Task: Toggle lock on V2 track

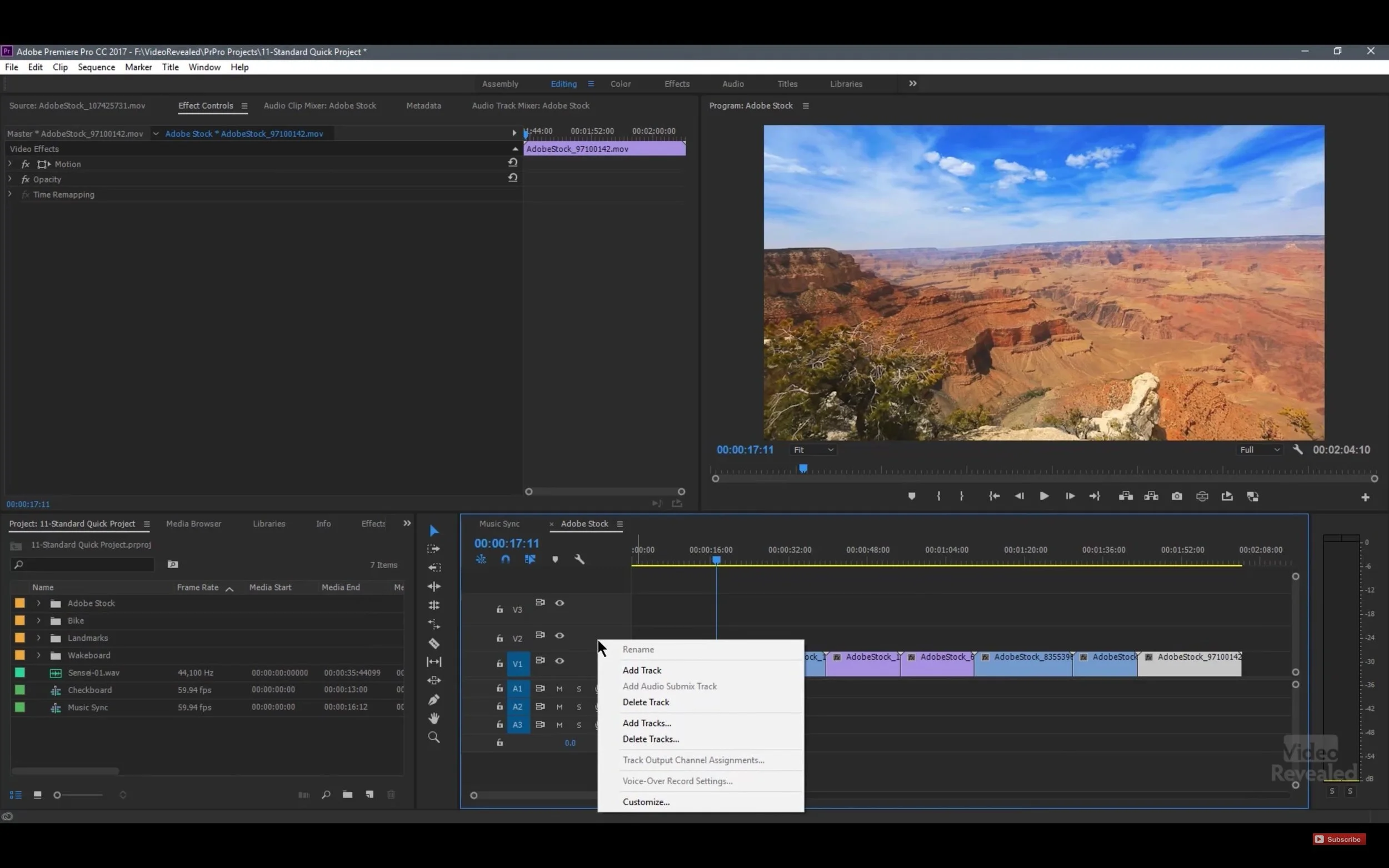Action: point(499,639)
